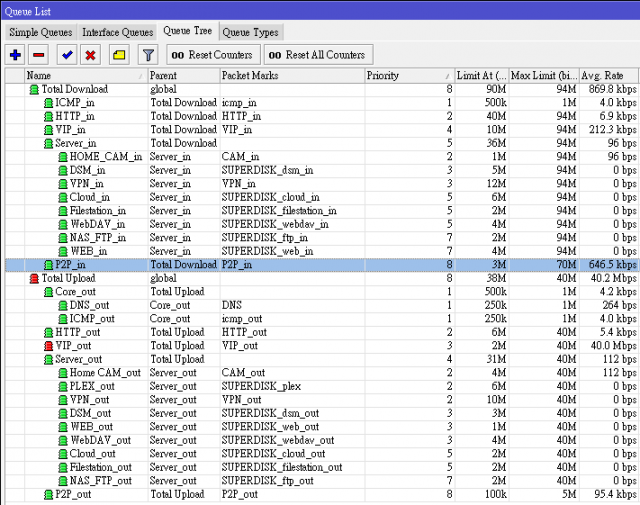The image size is (640, 505).
Task: Click packet mark SUPERDISK_dsm_in
Action: (x=267, y=170)
